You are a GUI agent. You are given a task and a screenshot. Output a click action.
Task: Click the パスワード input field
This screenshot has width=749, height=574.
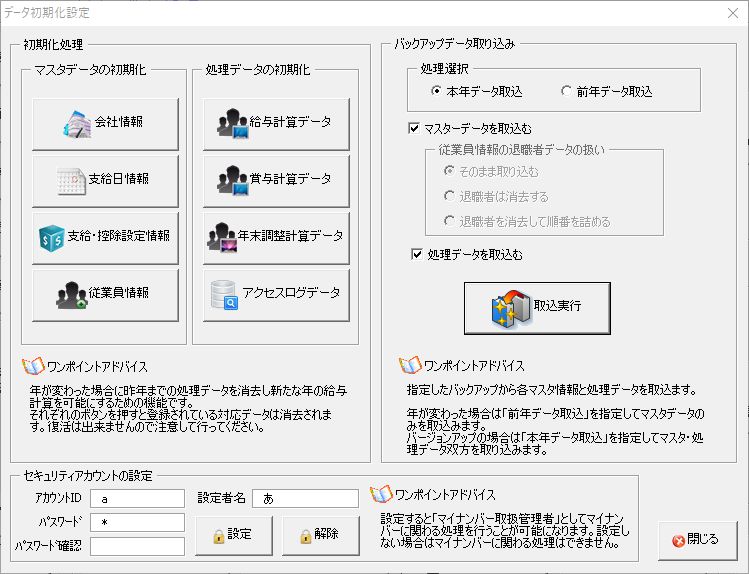click(137, 522)
